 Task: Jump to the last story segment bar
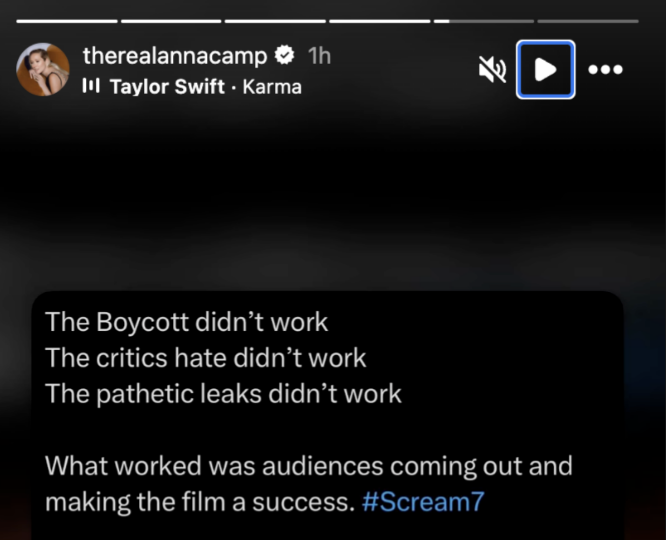[588, 20]
